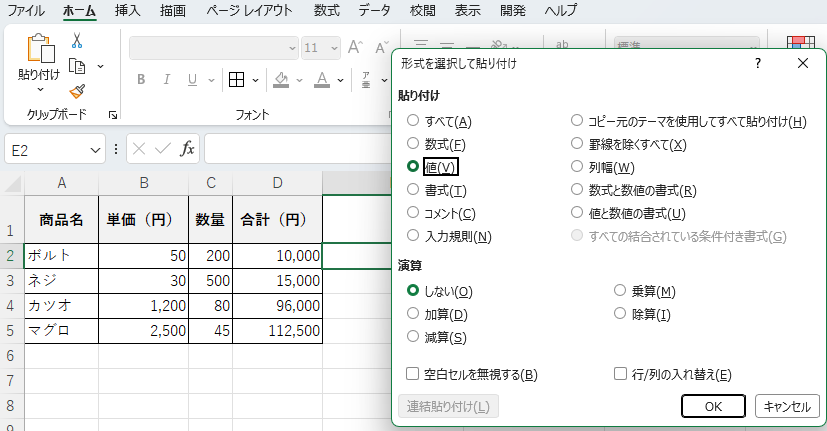
Task: Click the Borders grid icon
Action: point(237,80)
